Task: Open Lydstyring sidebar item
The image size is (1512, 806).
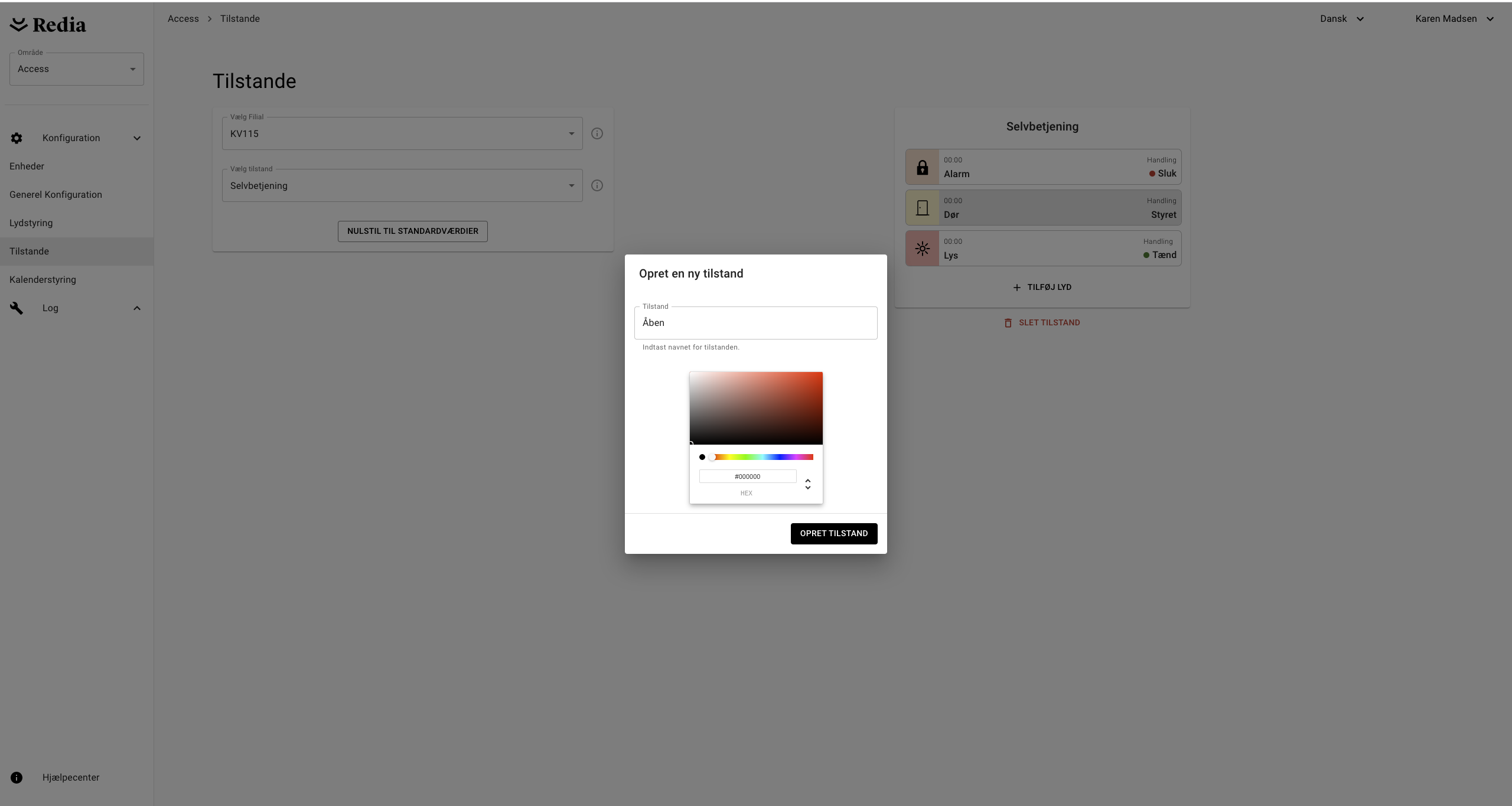Action: click(x=31, y=223)
